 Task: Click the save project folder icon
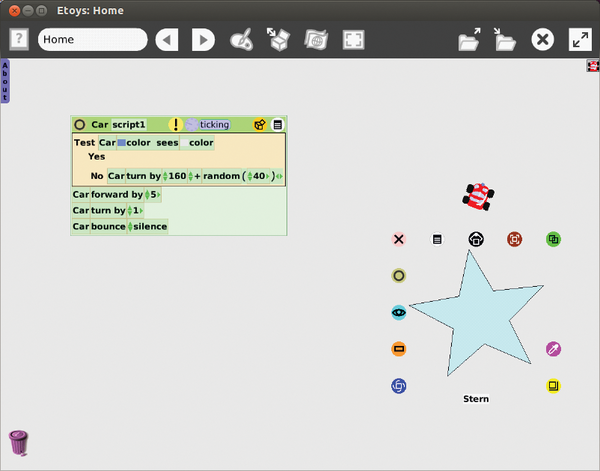click(x=505, y=39)
